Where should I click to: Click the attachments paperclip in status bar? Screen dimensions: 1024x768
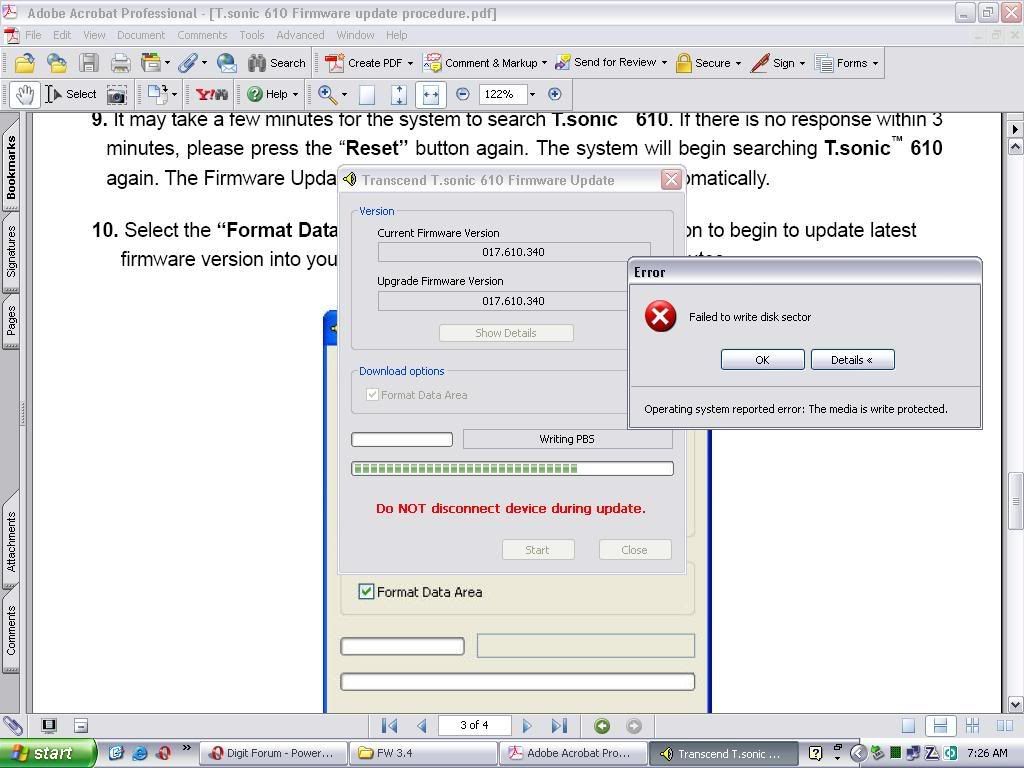(13, 726)
